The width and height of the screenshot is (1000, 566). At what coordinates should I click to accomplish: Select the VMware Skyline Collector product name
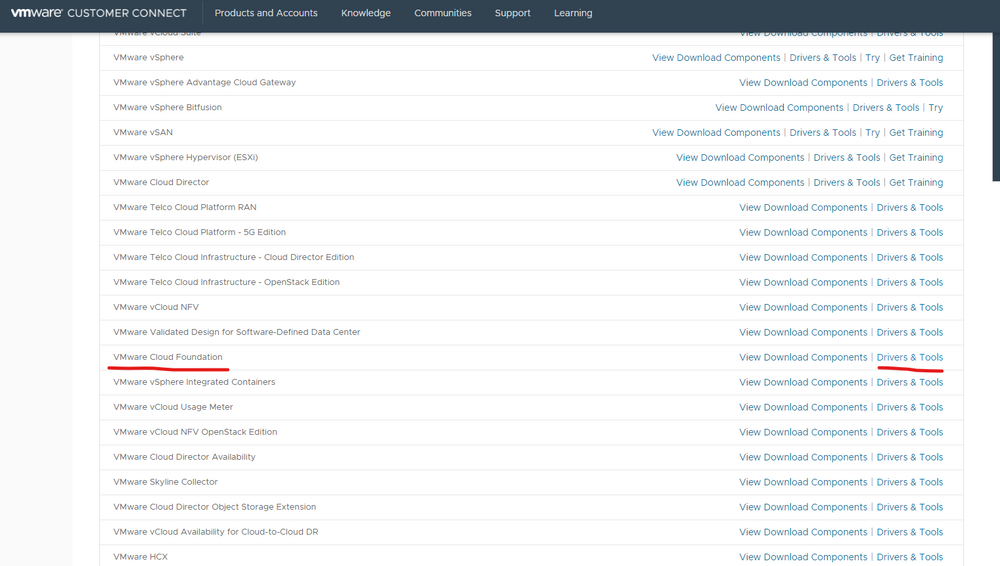coord(165,482)
